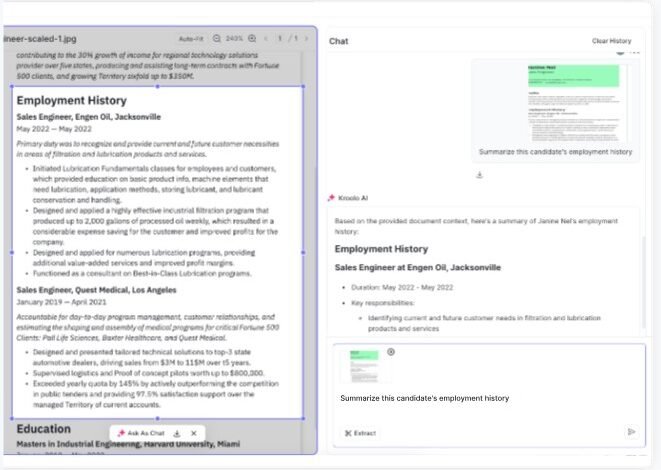The height and width of the screenshot is (470, 661).
Task: Click the file name 'ineer-scaled-1.jpg'
Action: pyautogui.click(x=40, y=39)
